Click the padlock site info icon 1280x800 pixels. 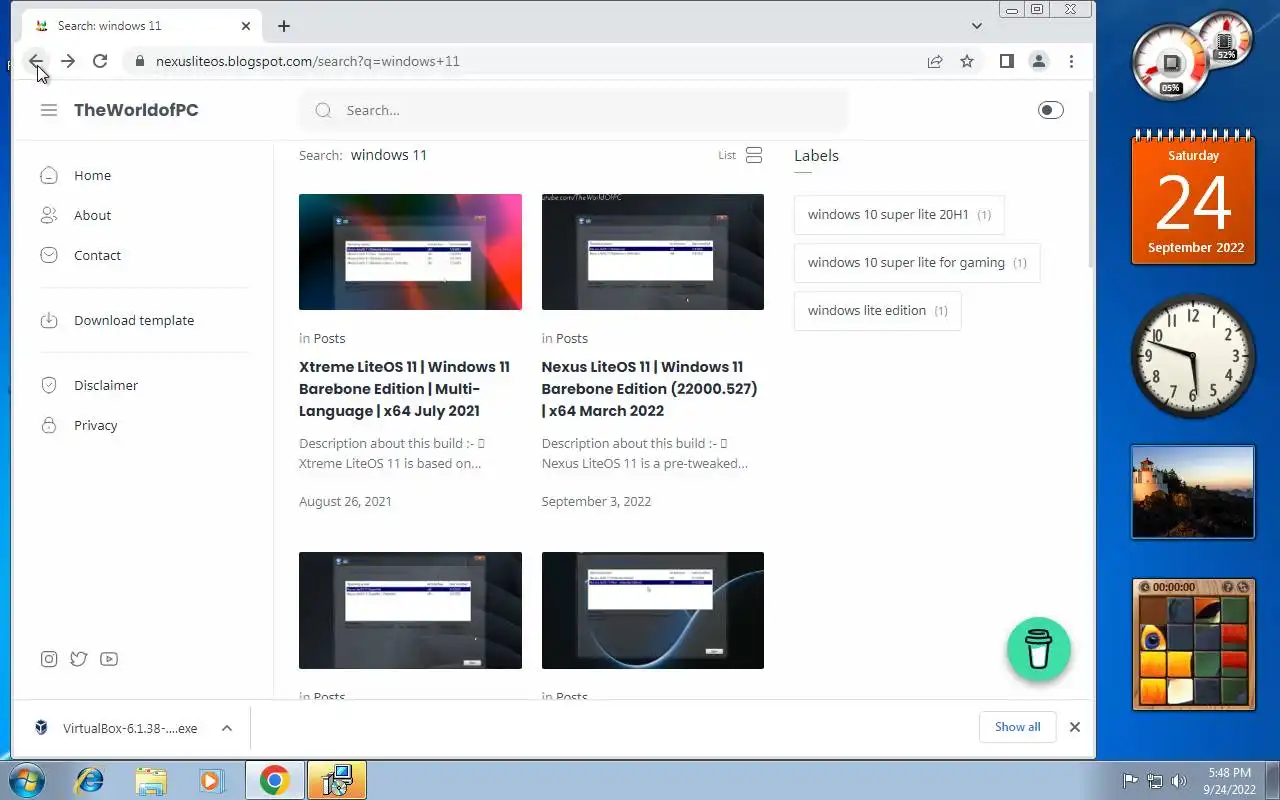pyautogui.click(x=139, y=61)
